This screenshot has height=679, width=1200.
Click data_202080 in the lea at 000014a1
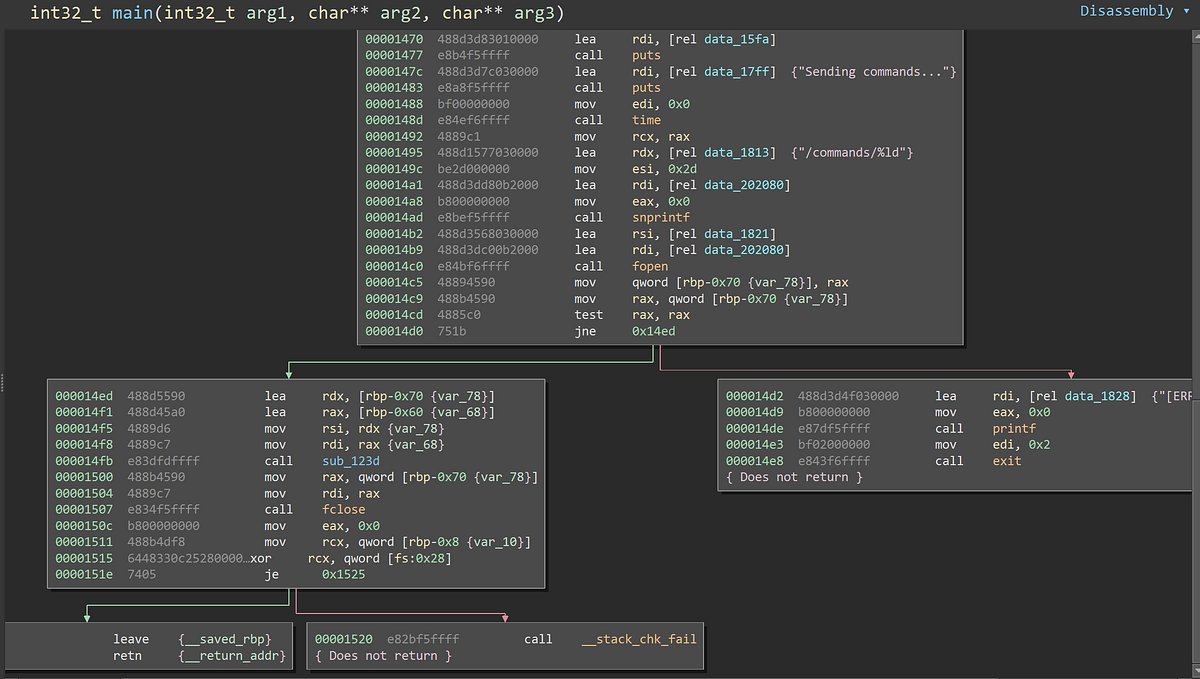tap(744, 185)
